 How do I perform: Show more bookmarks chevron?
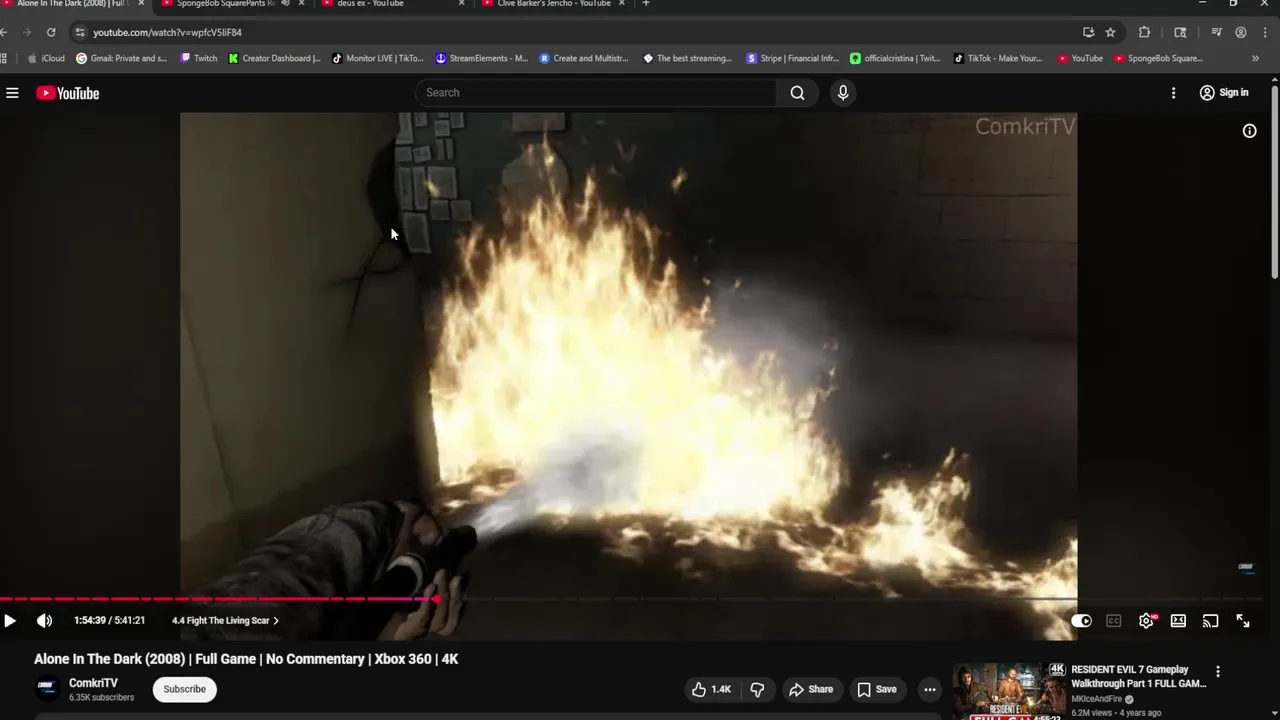pyautogui.click(x=1256, y=59)
